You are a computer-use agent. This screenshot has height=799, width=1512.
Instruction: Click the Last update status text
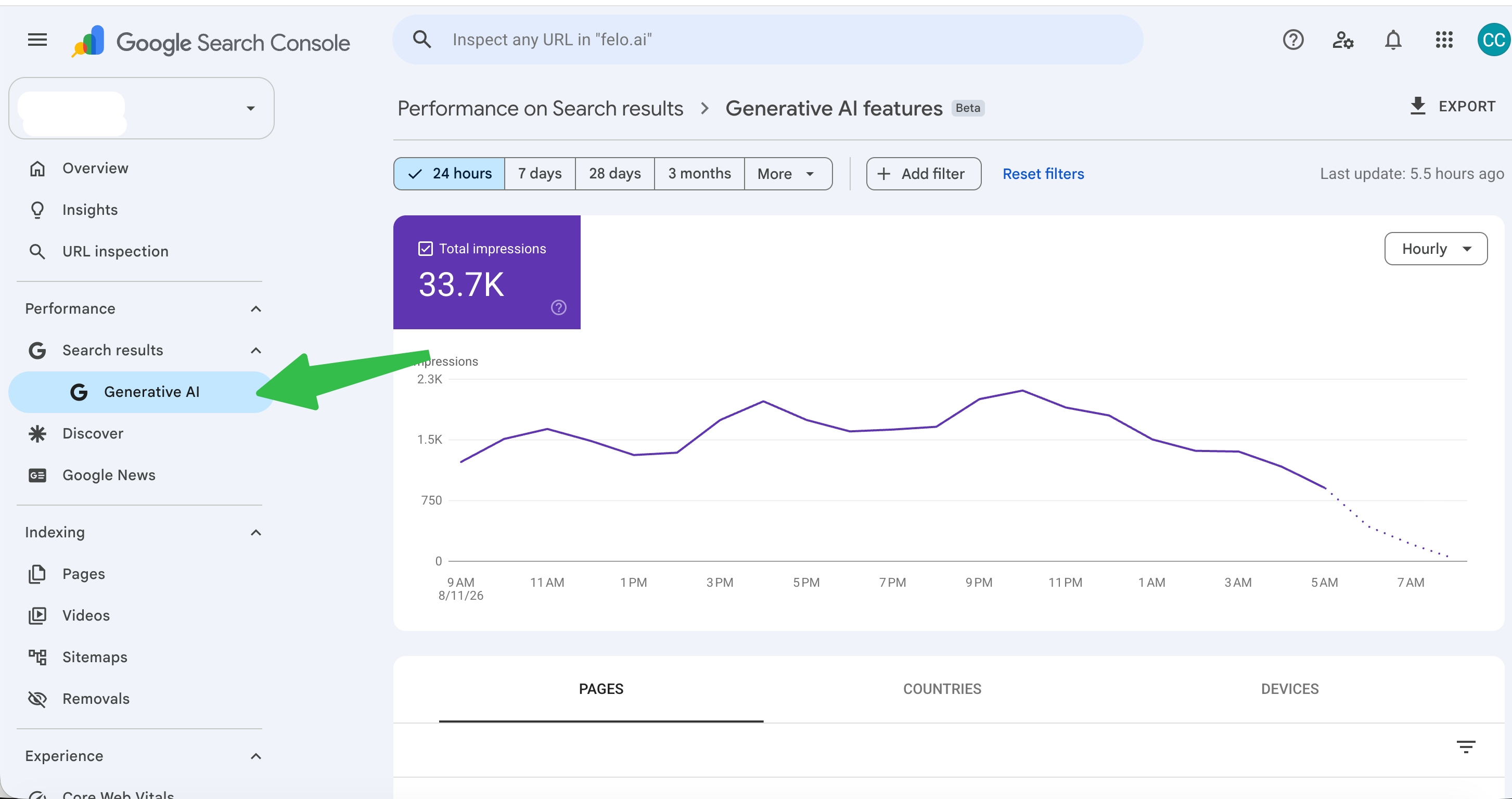click(x=1412, y=174)
